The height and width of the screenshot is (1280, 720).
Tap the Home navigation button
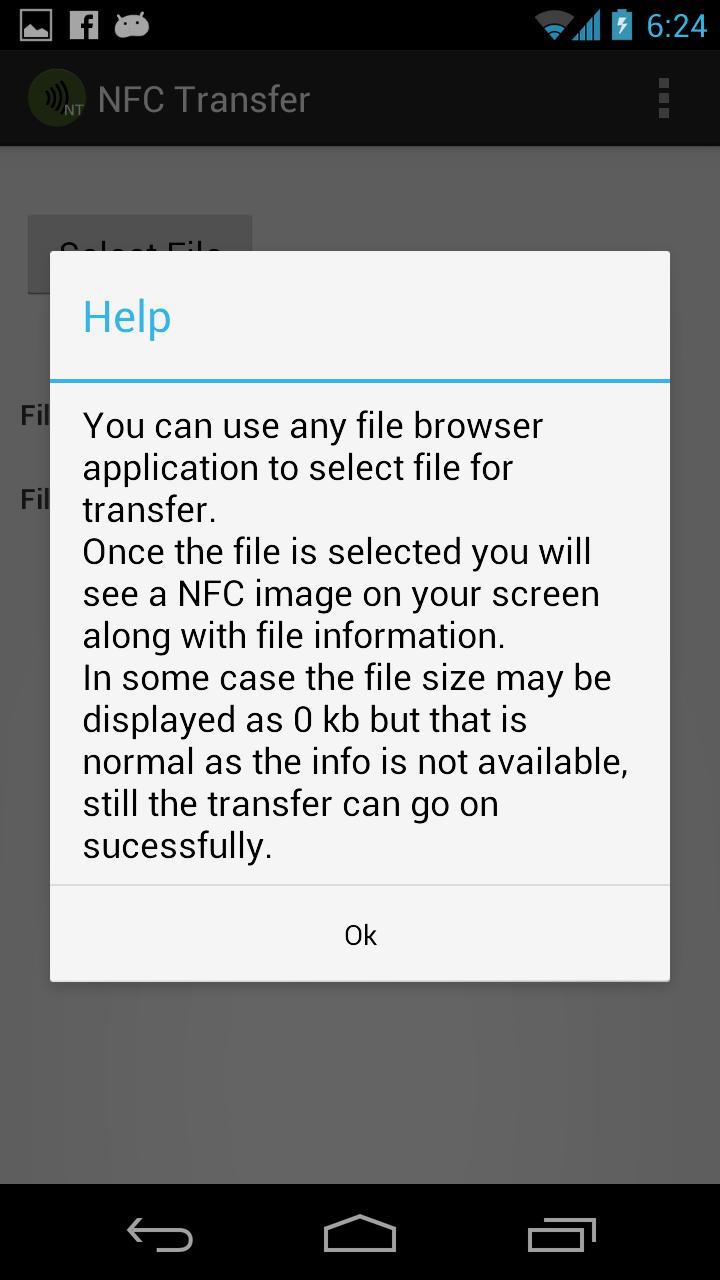pos(360,1234)
